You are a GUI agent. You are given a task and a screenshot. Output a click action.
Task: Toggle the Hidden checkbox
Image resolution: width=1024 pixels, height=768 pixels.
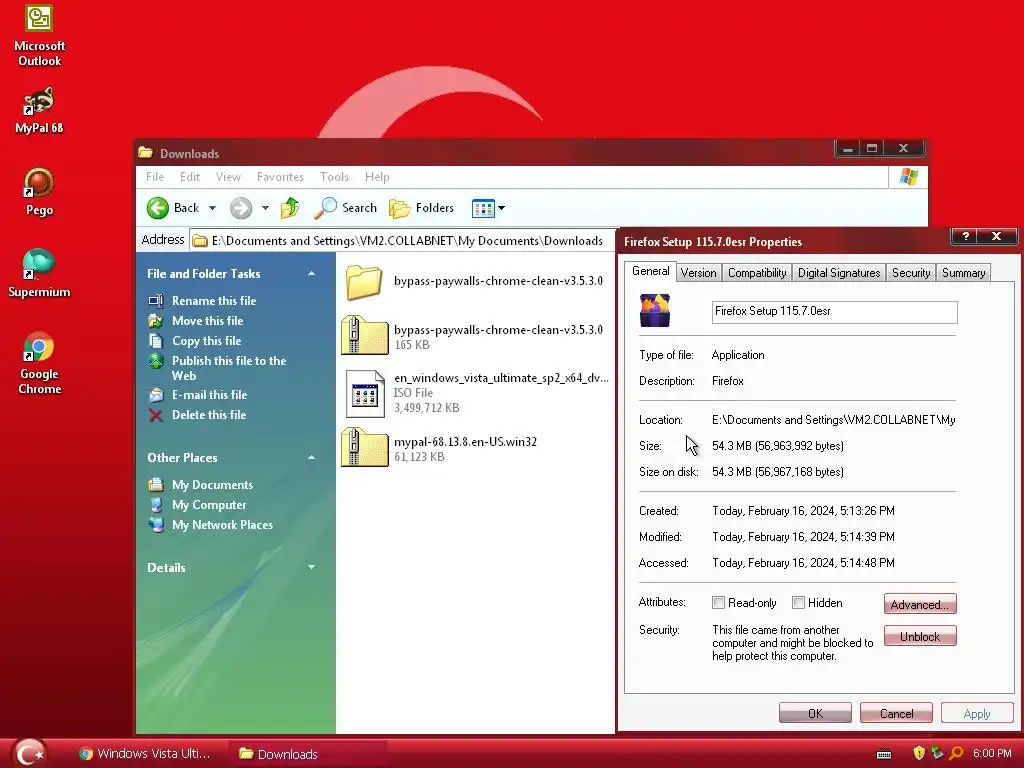(x=798, y=602)
